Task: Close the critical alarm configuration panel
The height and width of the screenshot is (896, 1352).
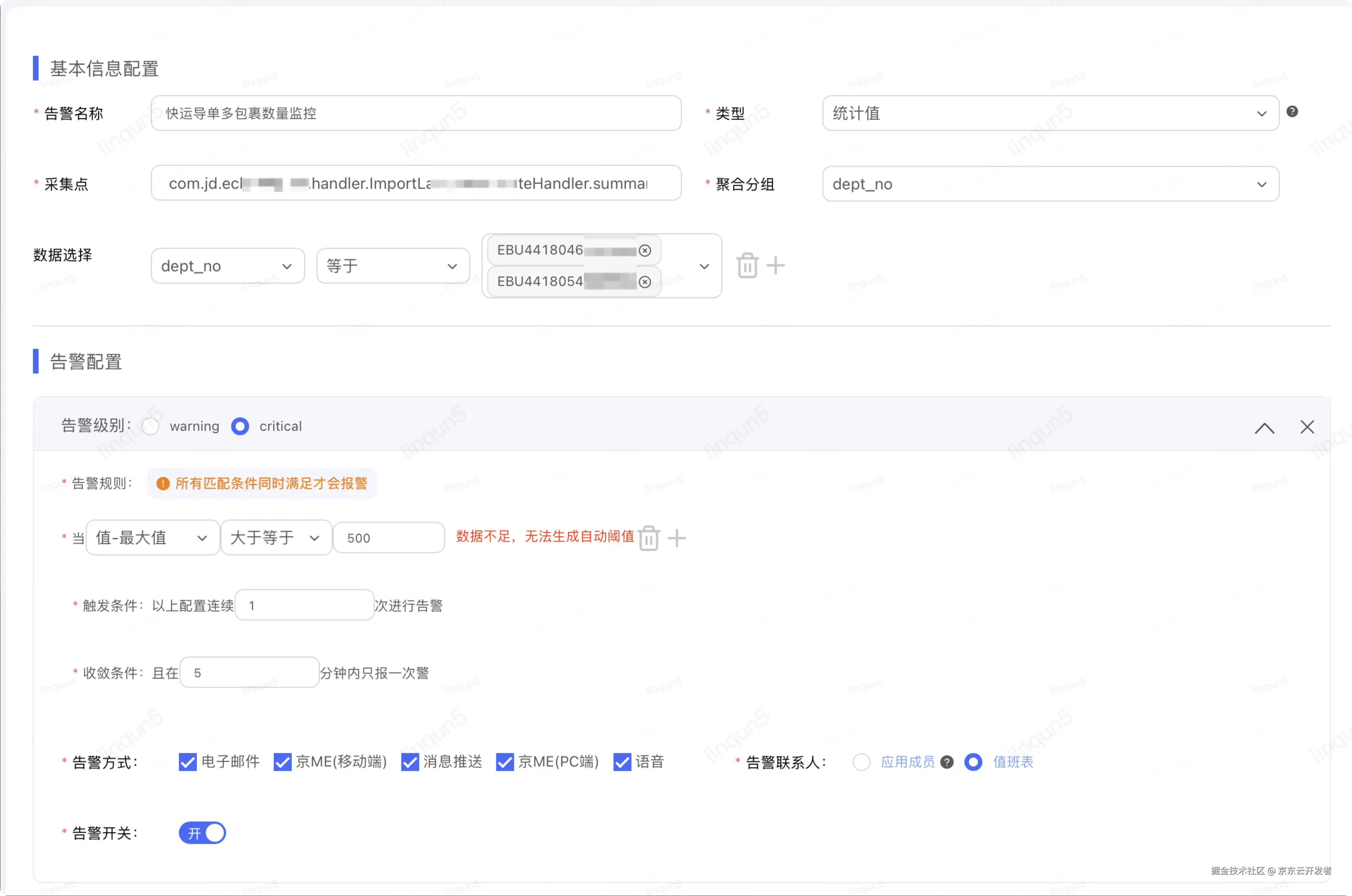Action: pos(1307,427)
